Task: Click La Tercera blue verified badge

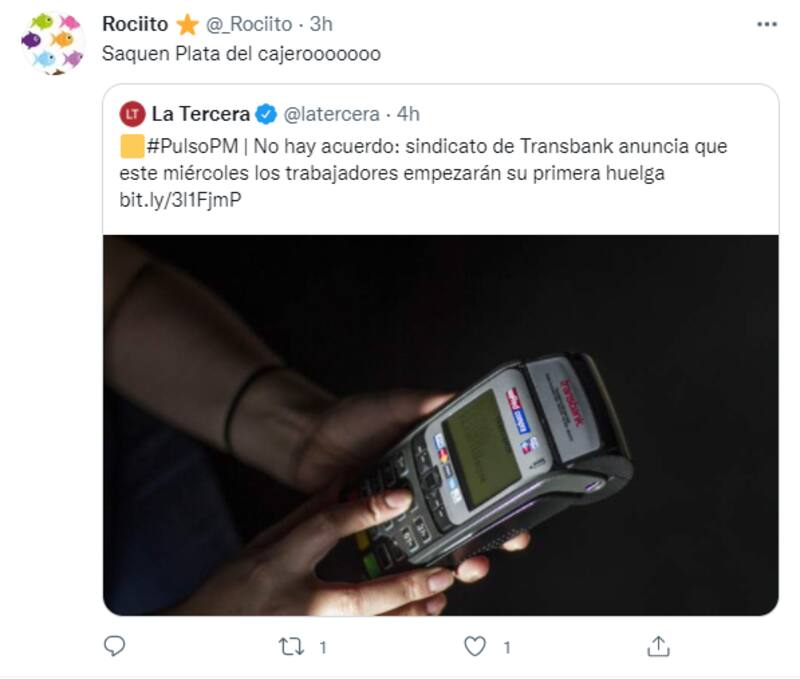Action: [265, 114]
